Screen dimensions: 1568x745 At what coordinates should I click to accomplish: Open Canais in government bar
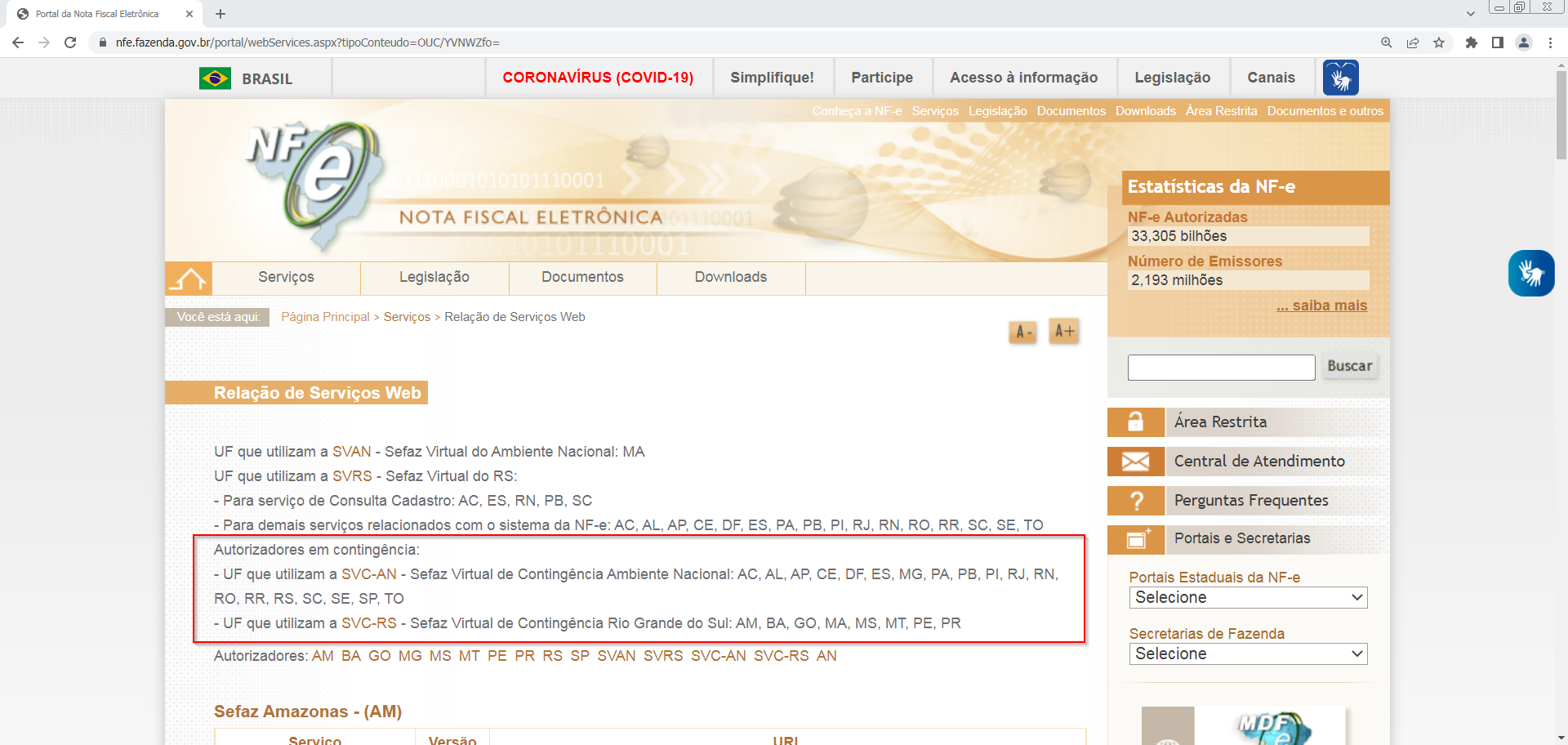pos(1271,78)
